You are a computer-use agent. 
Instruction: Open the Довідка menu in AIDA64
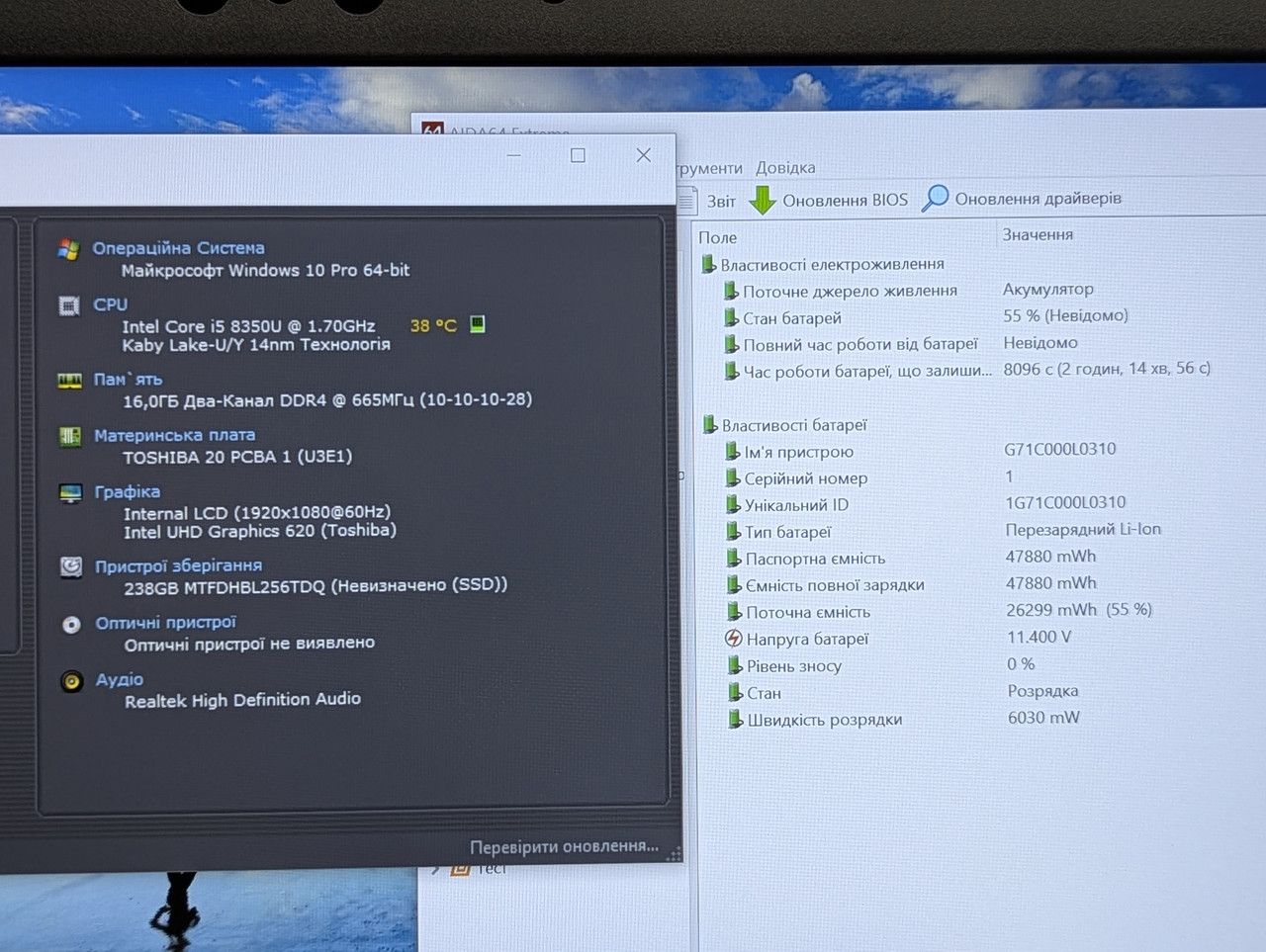tap(785, 168)
